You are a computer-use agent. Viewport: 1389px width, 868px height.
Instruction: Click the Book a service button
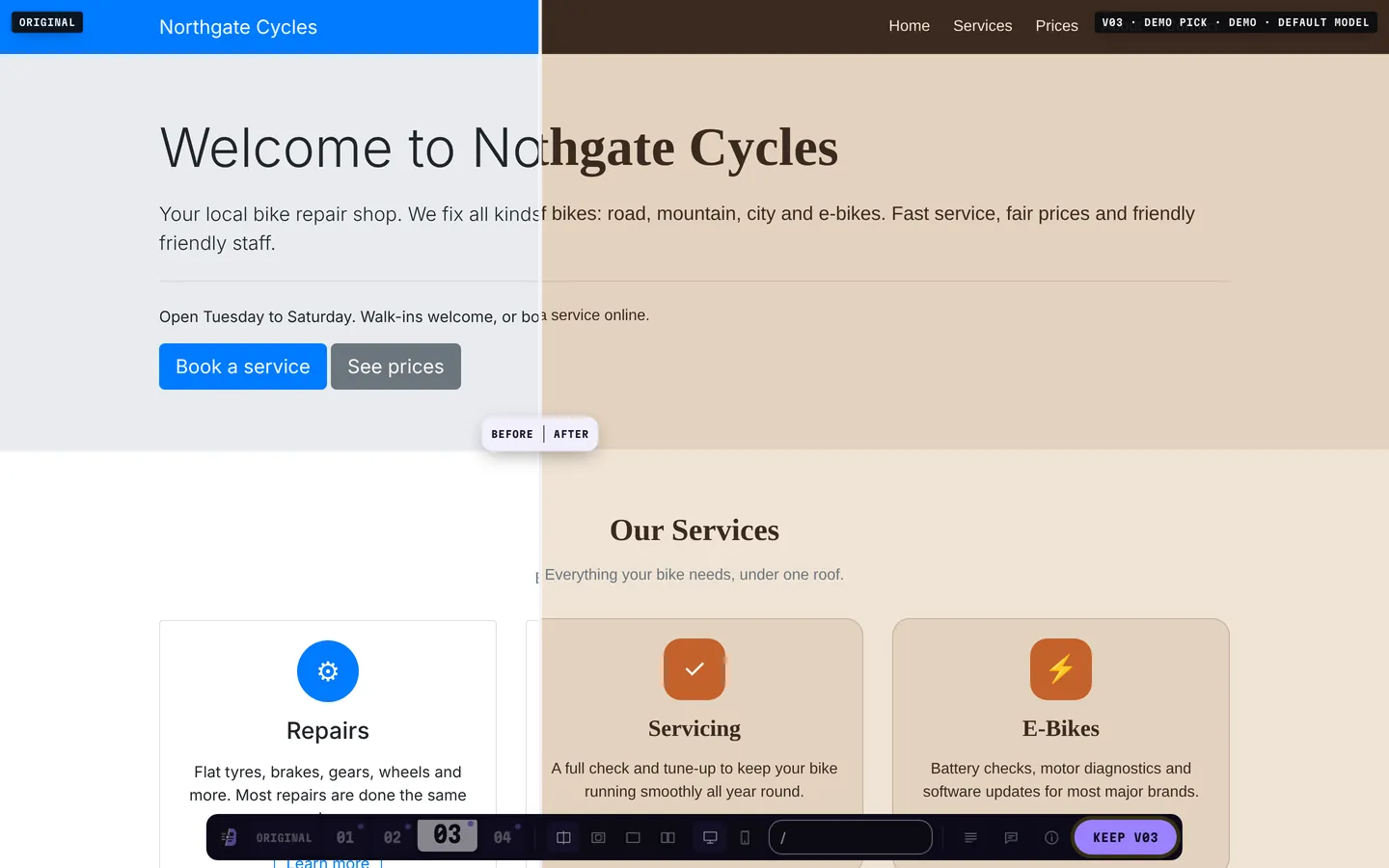click(243, 366)
